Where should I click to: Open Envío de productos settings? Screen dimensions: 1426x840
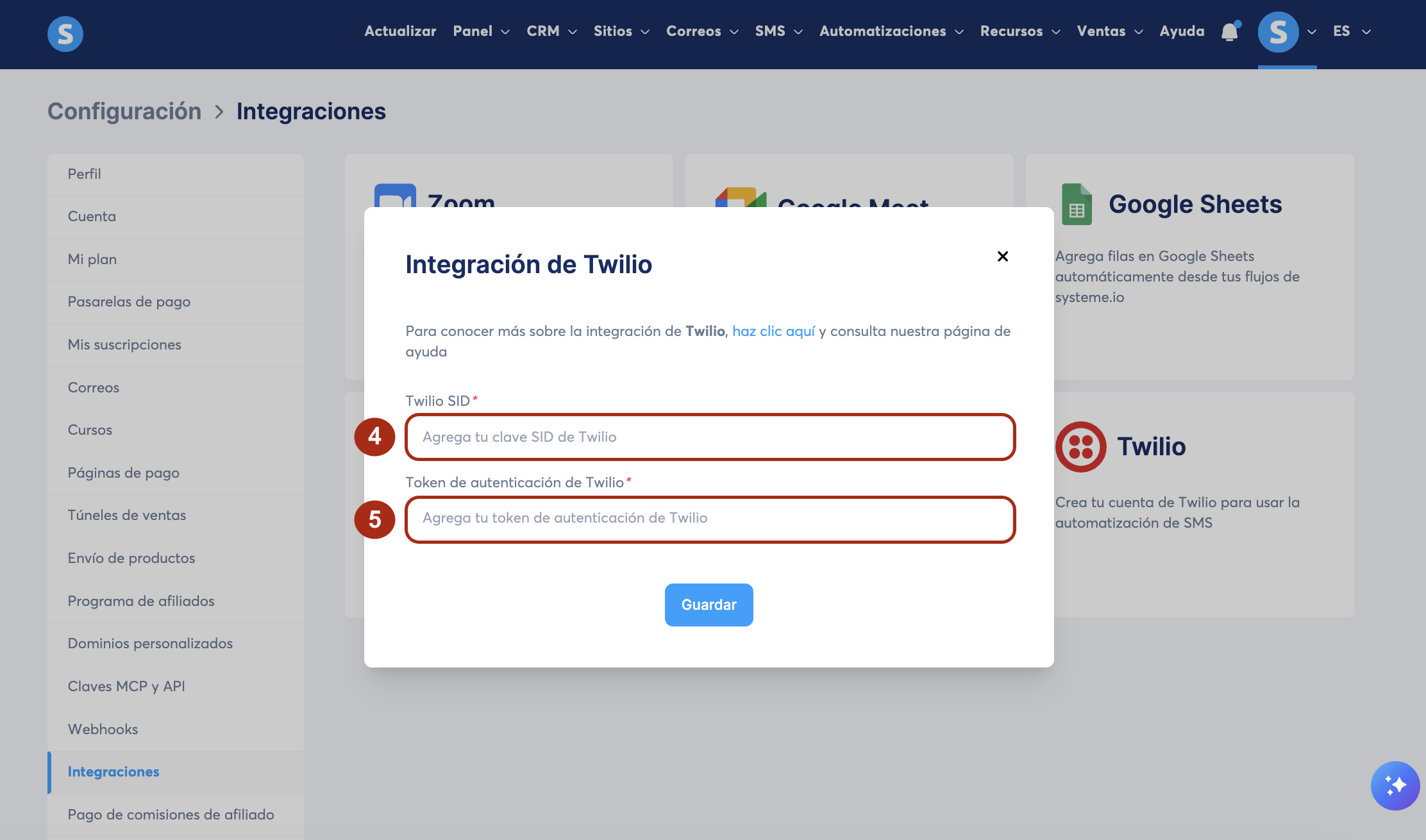point(176,559)
